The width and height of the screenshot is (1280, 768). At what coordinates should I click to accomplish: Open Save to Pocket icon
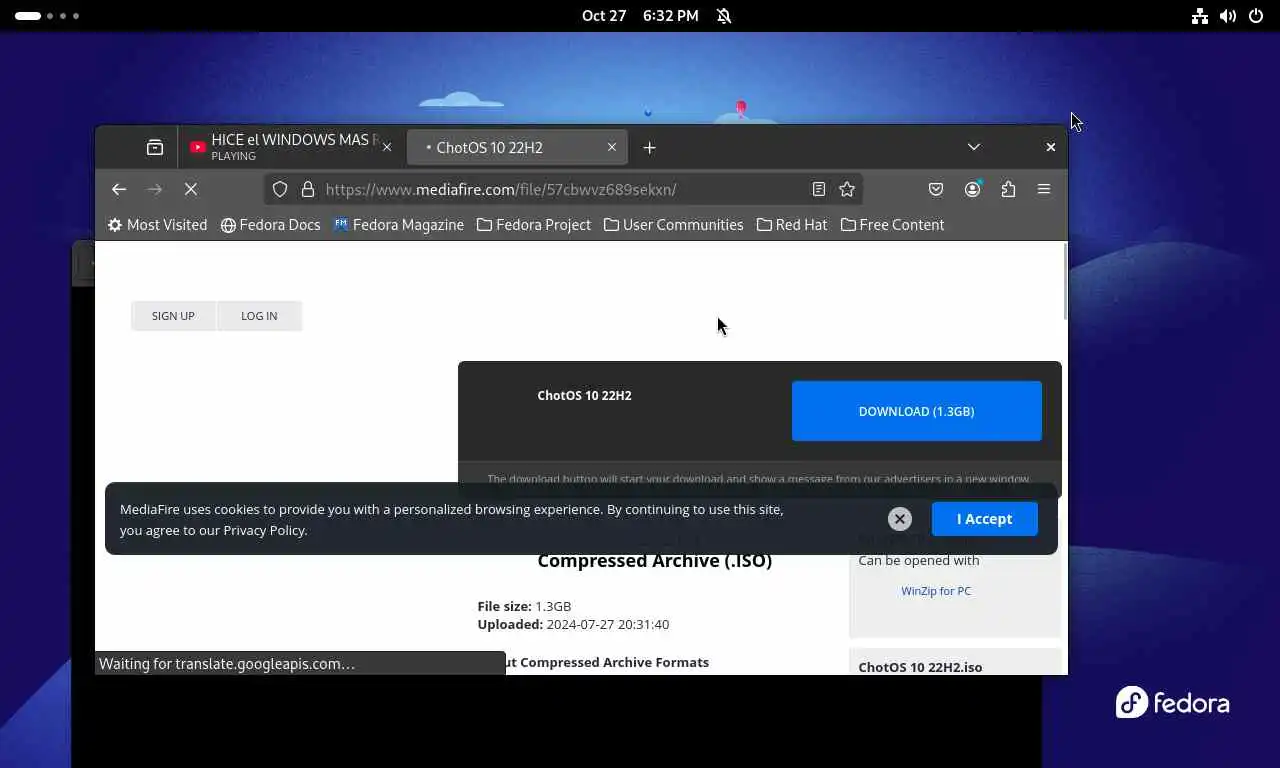pyautogui.click(x=936, y=189)
